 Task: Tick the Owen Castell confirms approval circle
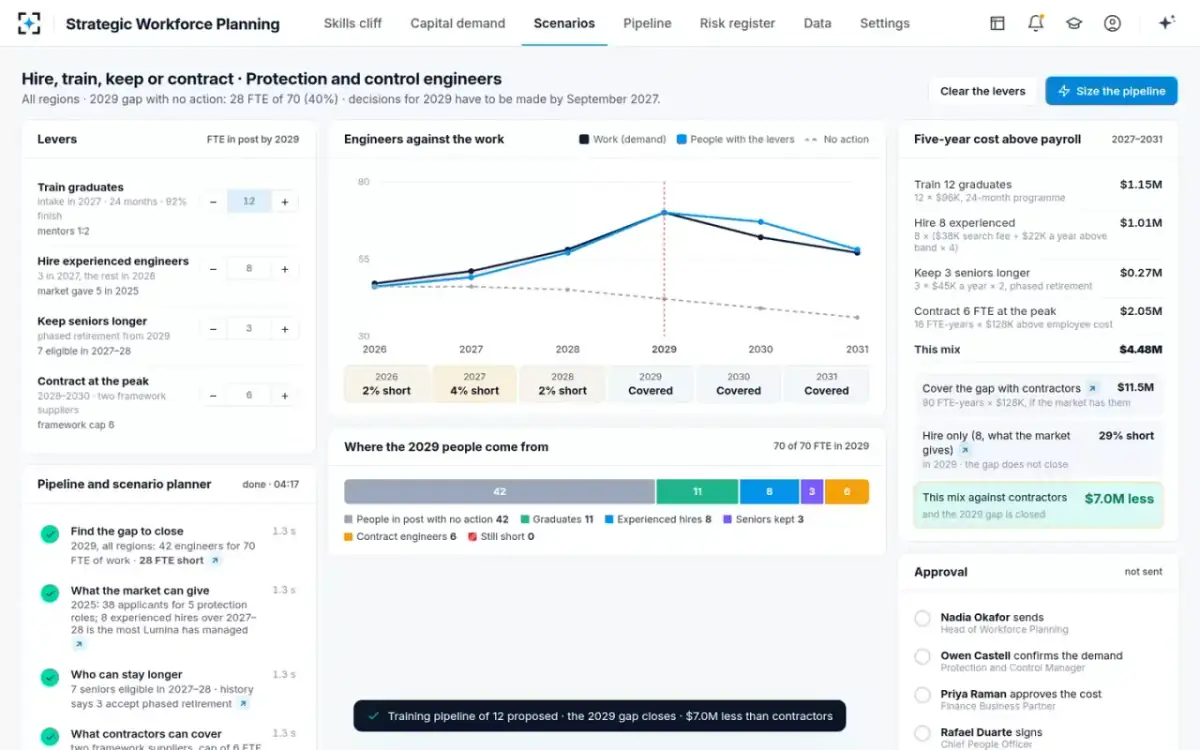tap(922, 657)
